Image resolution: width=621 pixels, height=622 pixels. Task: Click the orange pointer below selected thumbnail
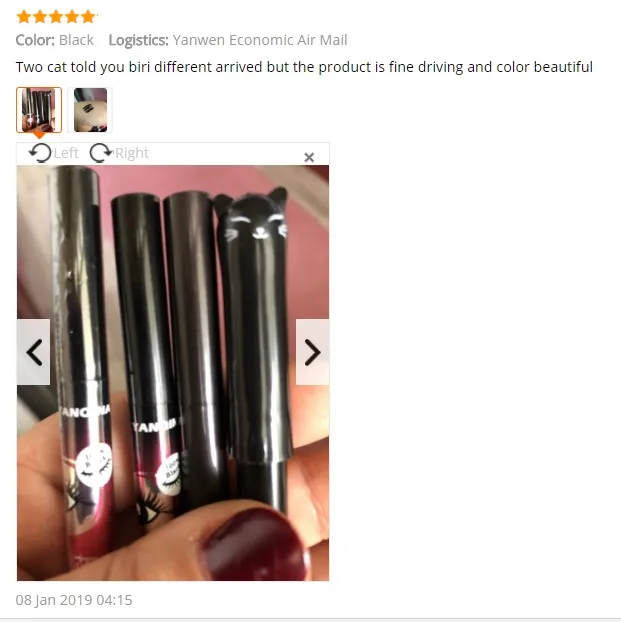click(39, 136)
